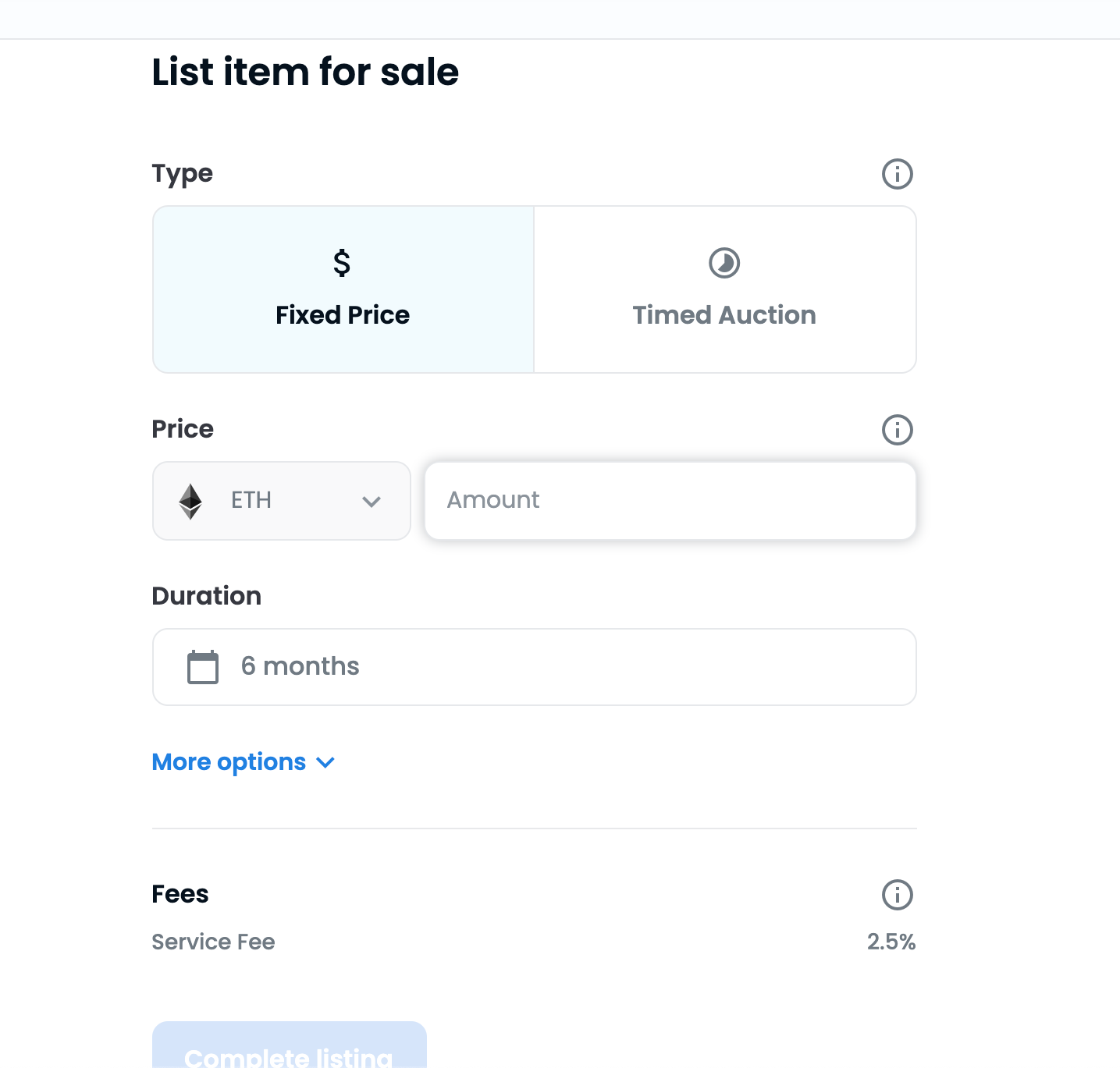Image resolution: width=1120 pixels, height=1068 pixels.
Task: Expand the chevron next to More options
Action: click(x=325, y=762)
